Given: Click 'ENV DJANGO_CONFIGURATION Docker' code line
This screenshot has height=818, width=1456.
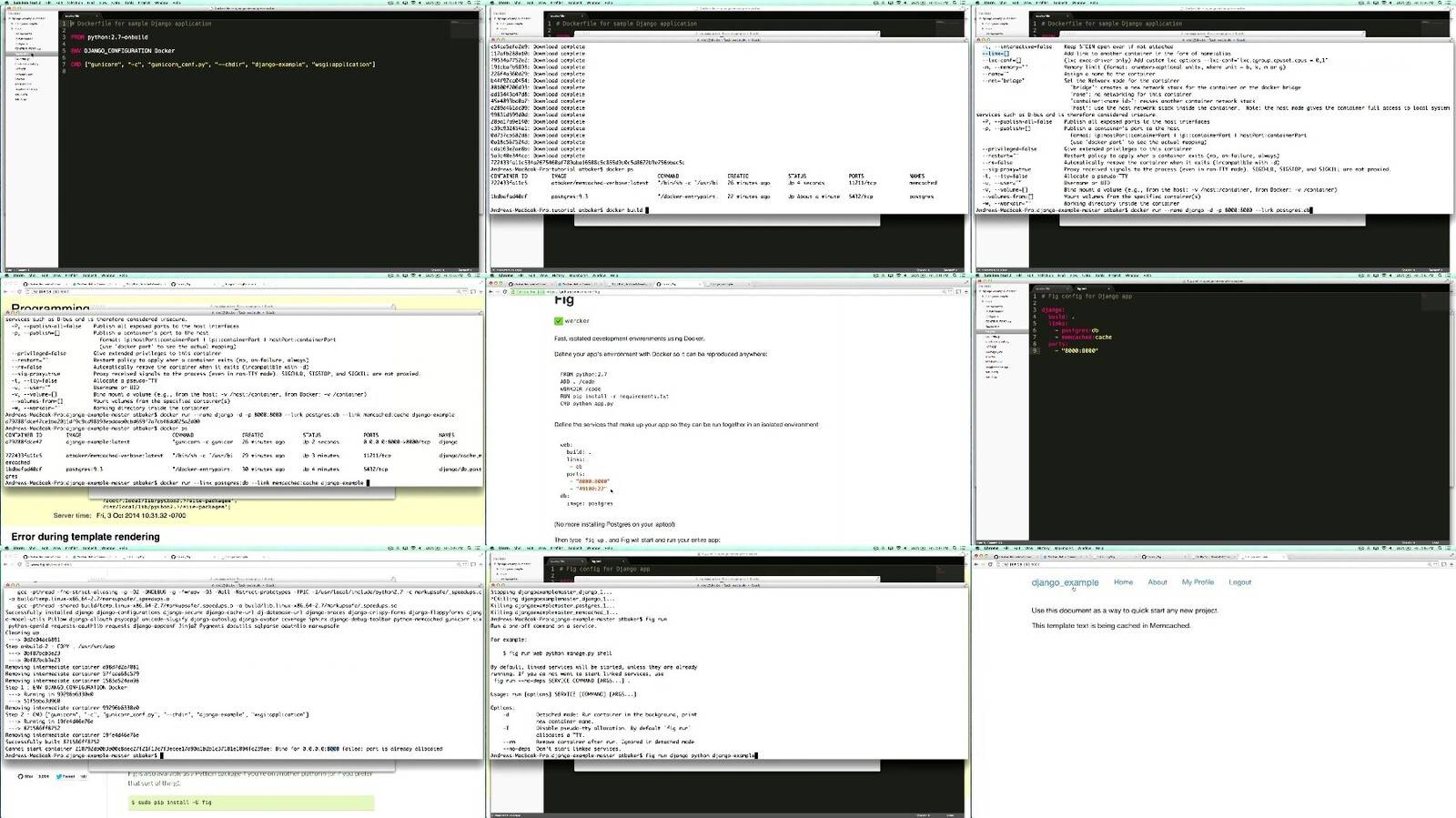Looking at the screenshot, I should tap(123, 51).
